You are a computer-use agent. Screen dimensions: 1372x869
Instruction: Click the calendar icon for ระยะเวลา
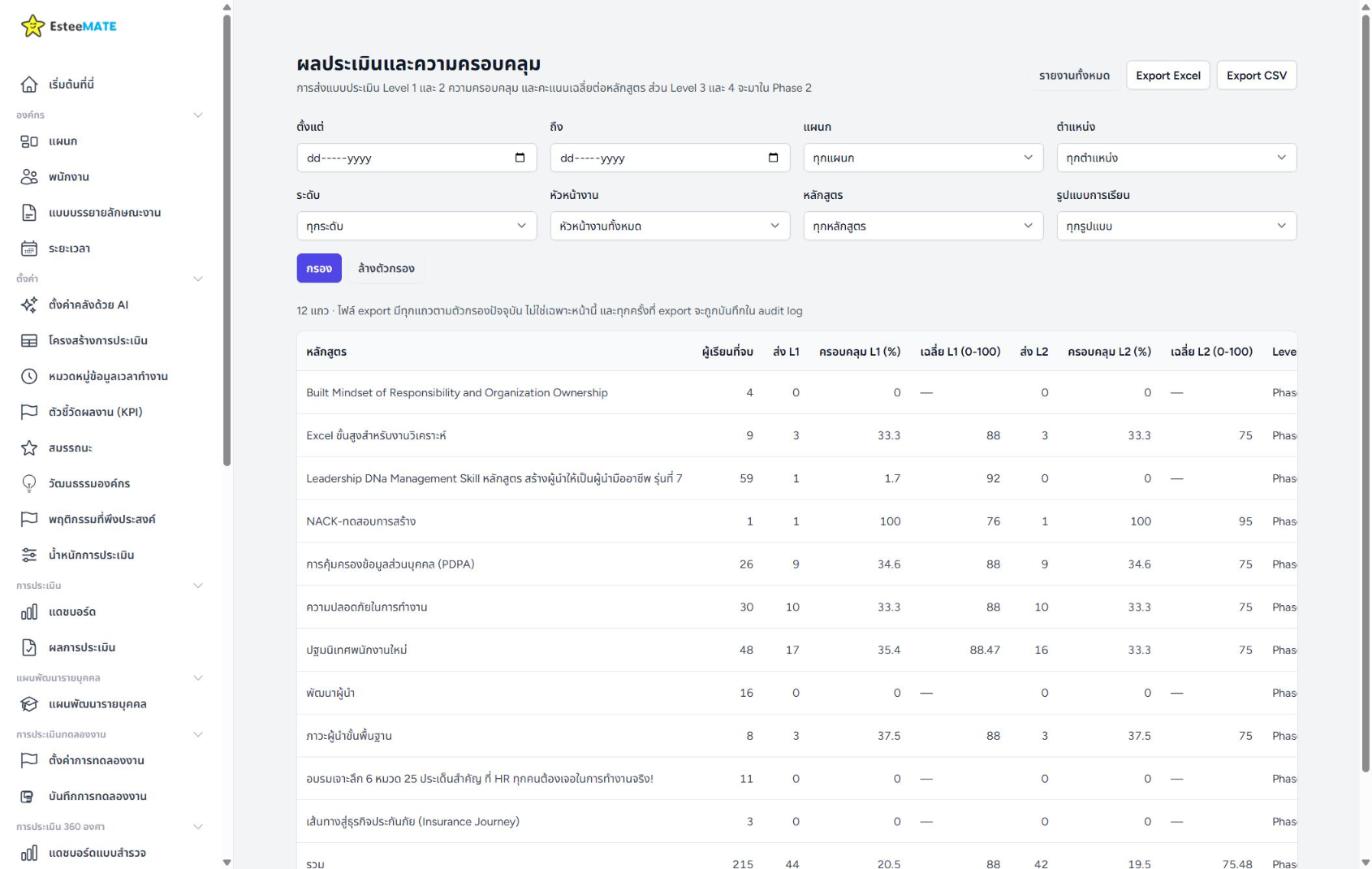pyautogui.click(x=30, y=249)
